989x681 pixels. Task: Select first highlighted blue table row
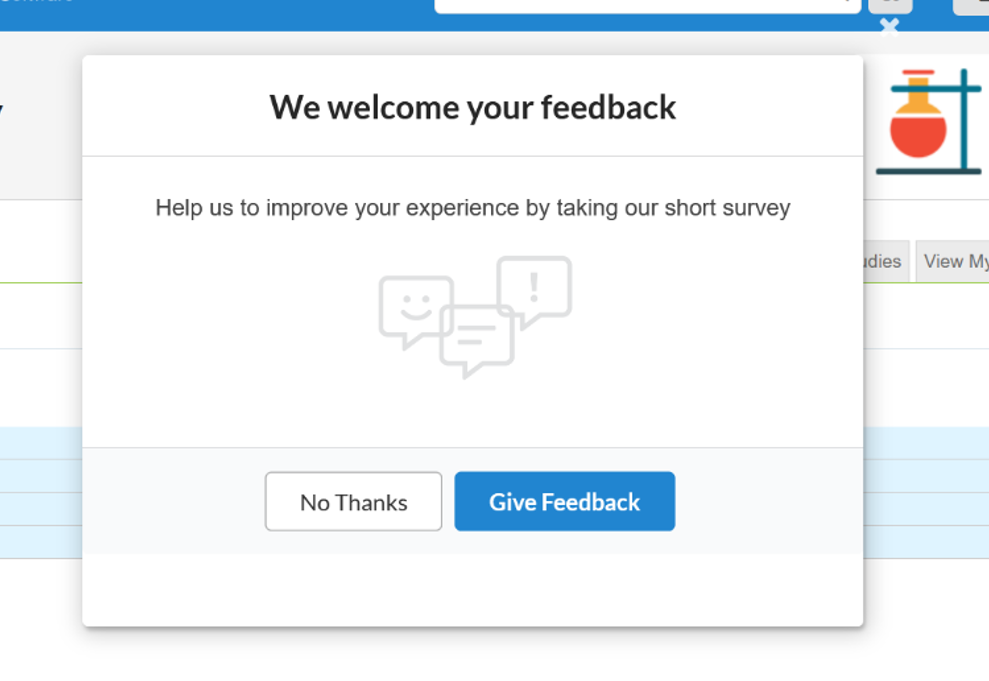point(40,443)
